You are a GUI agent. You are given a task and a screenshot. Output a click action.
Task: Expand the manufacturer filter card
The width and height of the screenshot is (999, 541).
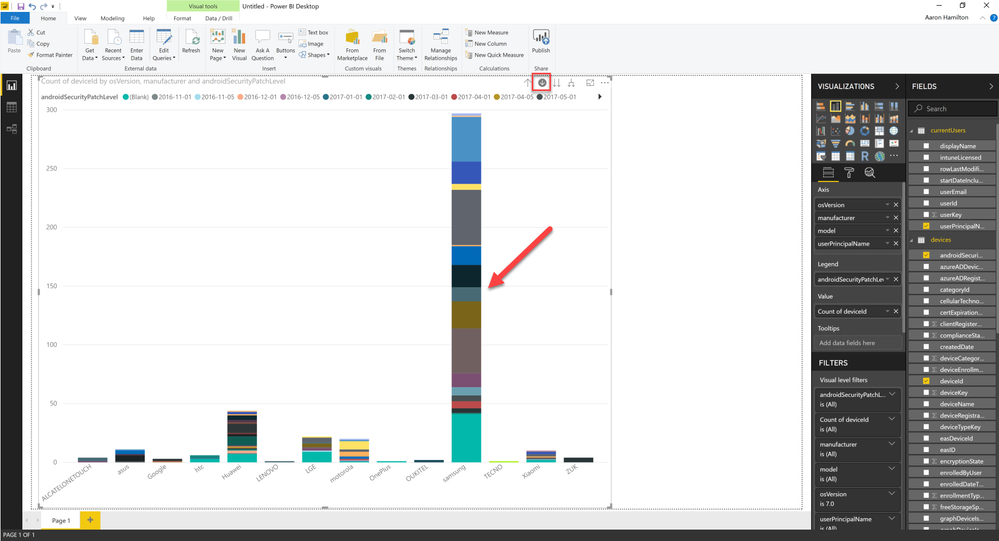[892, 444]
